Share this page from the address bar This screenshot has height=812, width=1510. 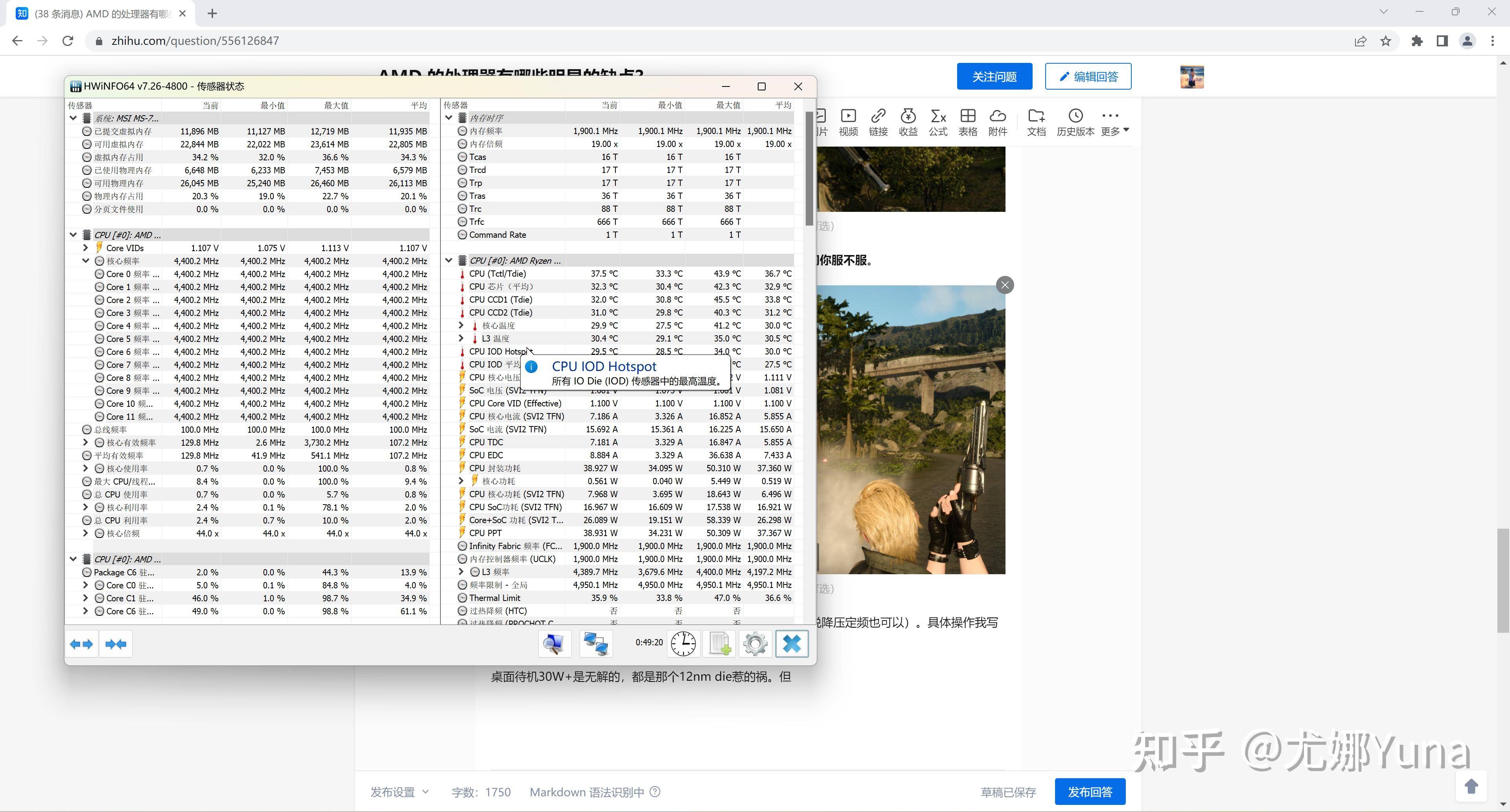coord(1361,41)
